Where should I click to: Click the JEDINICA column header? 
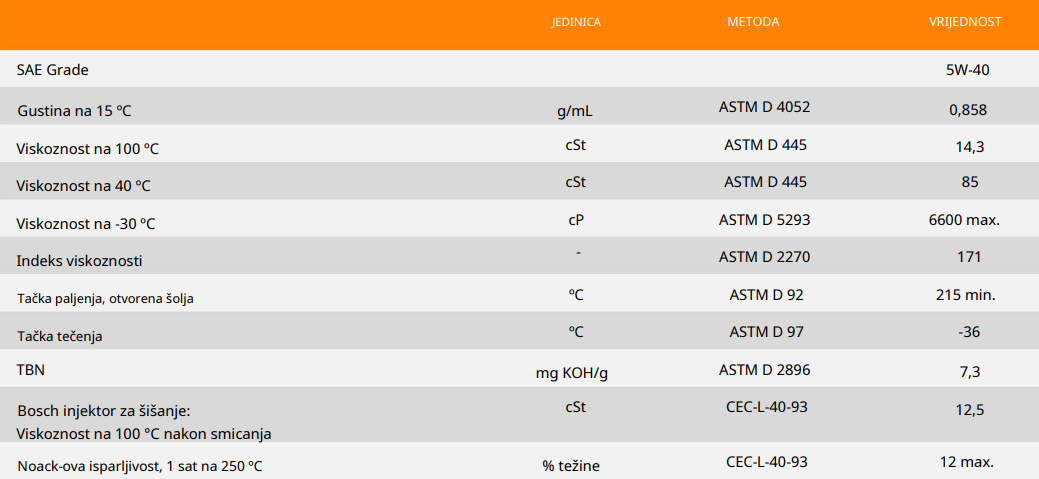click(576, 22)
